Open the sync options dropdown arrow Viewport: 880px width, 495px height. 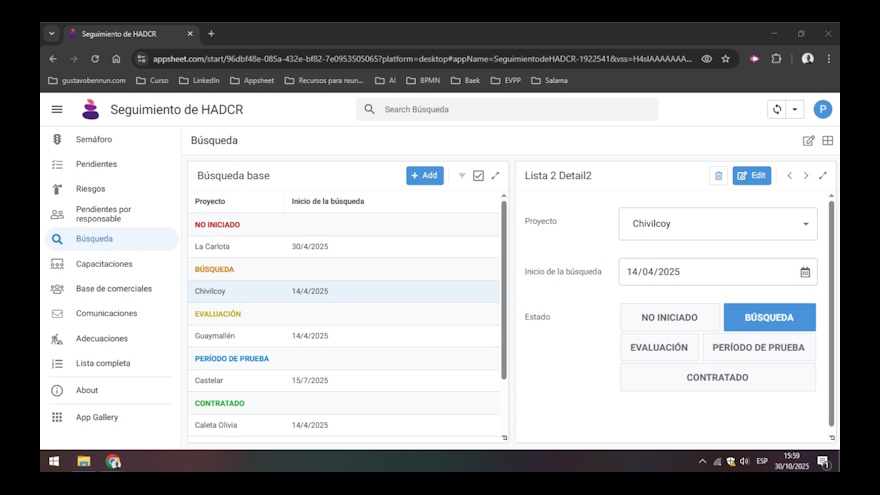(x=795, y=109)
